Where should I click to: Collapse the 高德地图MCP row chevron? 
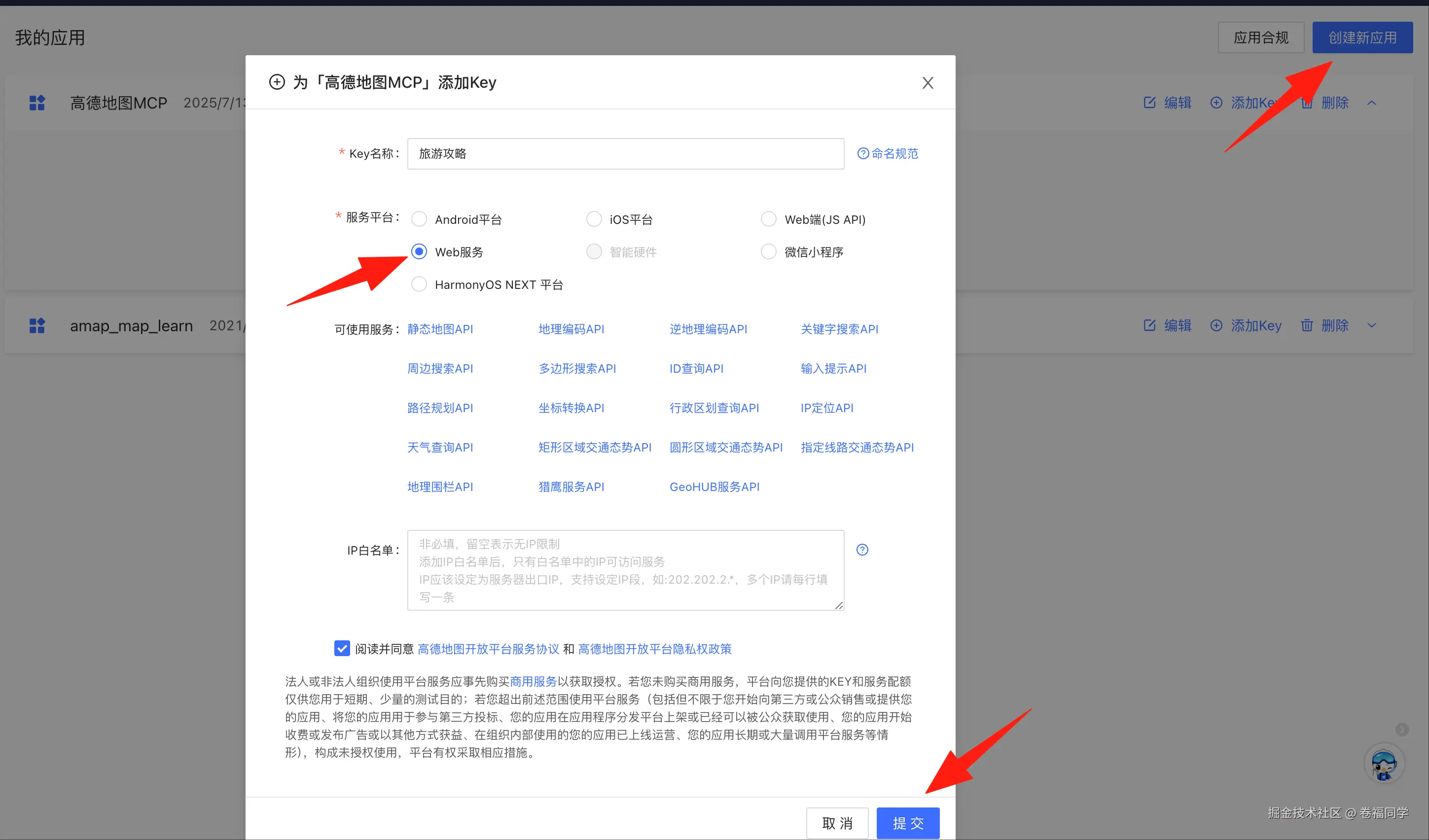click(1371, 103)
